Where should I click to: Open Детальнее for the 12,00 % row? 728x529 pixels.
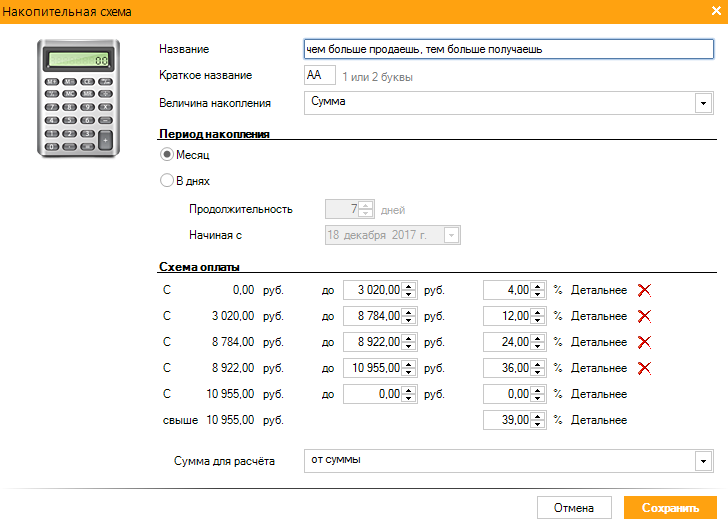point(599,316)
